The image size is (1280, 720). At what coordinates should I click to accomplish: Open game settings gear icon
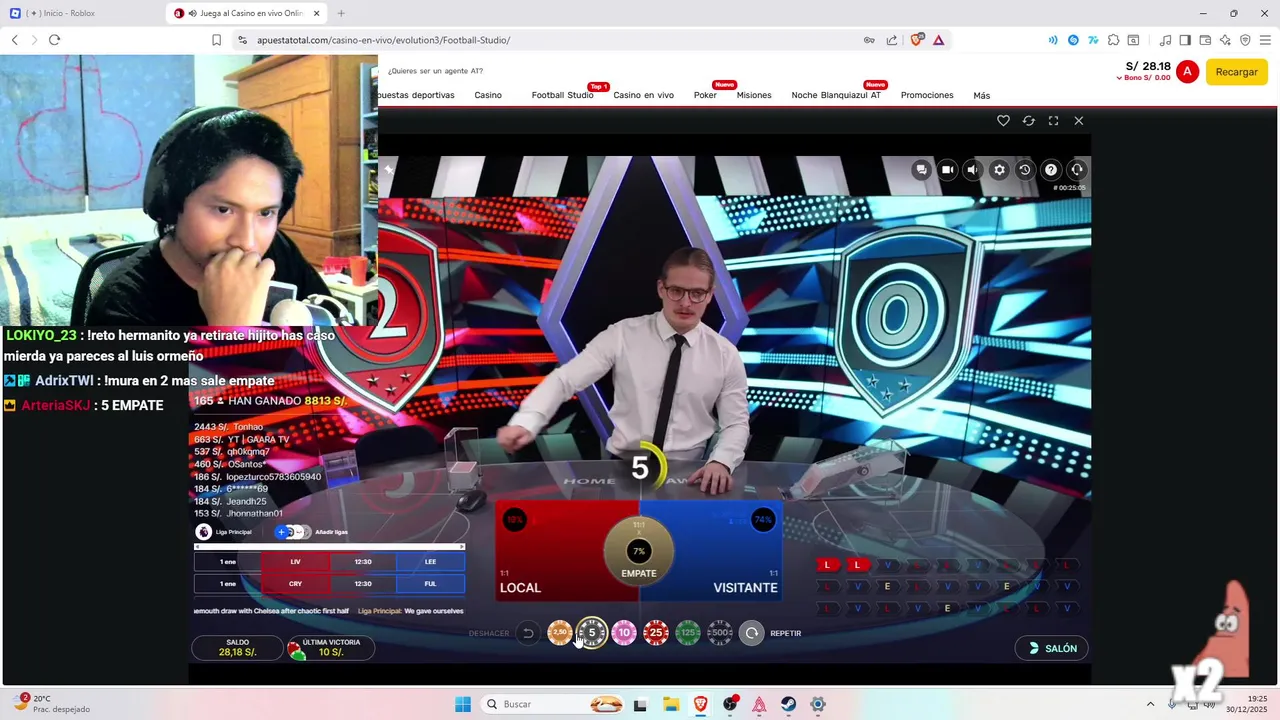tap(999, 170)
